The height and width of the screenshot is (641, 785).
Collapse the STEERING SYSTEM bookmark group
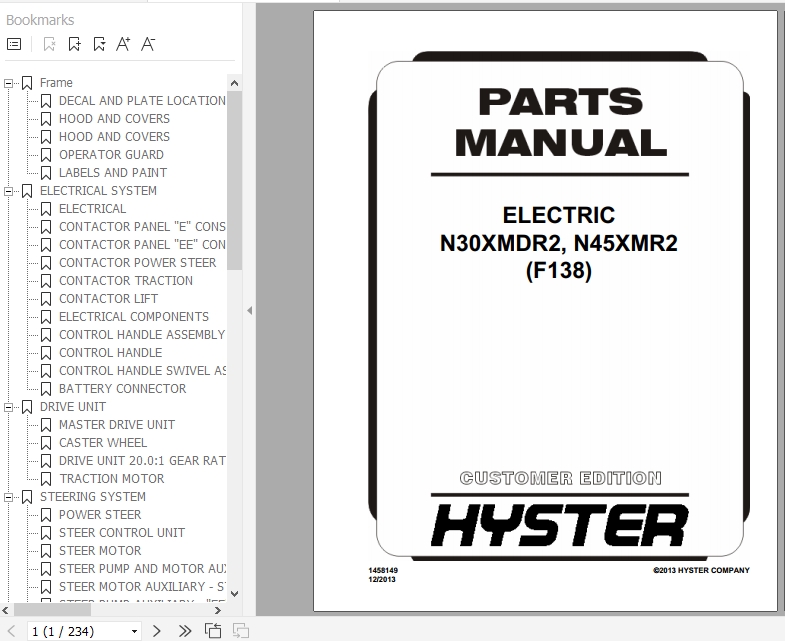[9, 497]
